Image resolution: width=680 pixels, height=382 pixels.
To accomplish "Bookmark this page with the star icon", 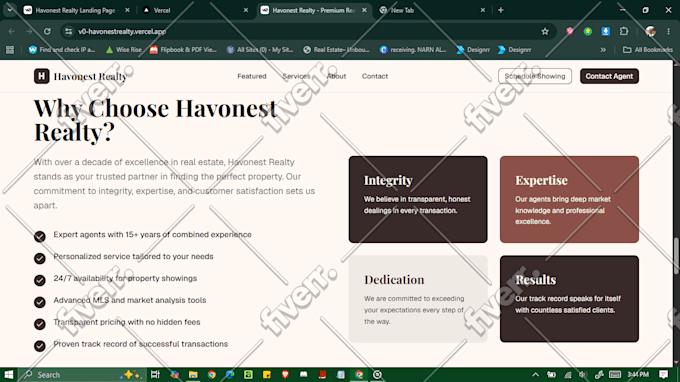I will (545, 31).
